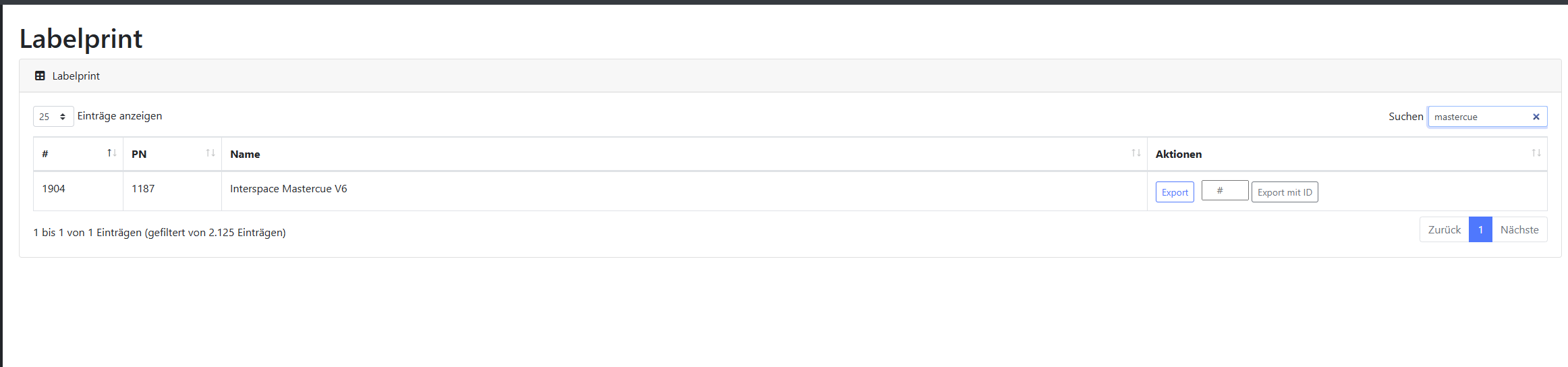Go to the next page with Nächste

(x=1519, y=230)
